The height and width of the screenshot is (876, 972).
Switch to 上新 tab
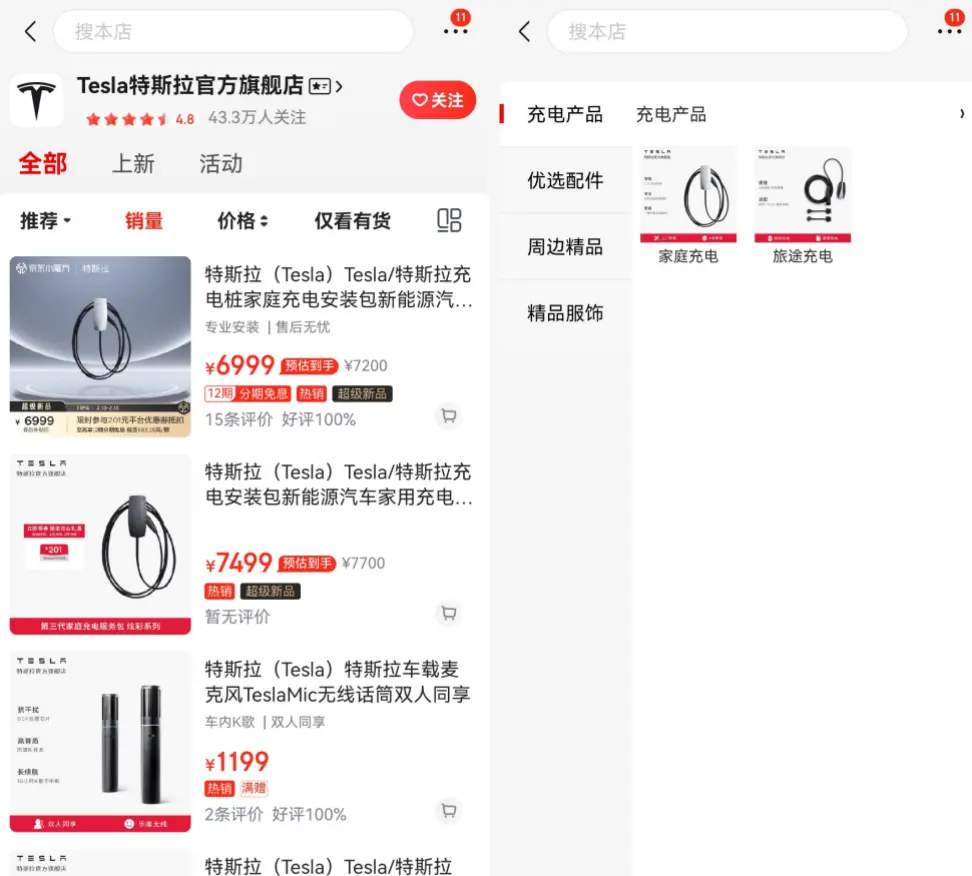tap(133, 164)
